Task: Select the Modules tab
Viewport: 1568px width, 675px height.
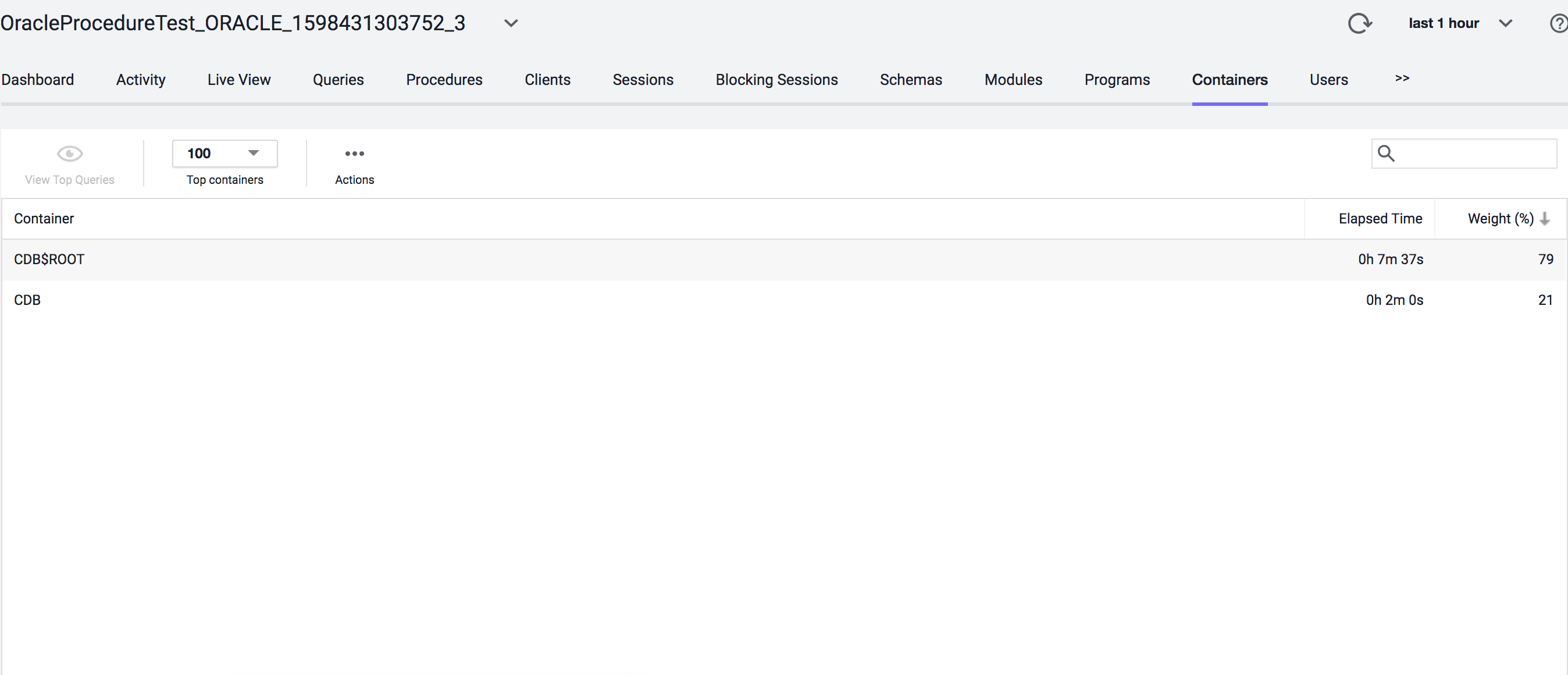Action: coord(1014,80)
